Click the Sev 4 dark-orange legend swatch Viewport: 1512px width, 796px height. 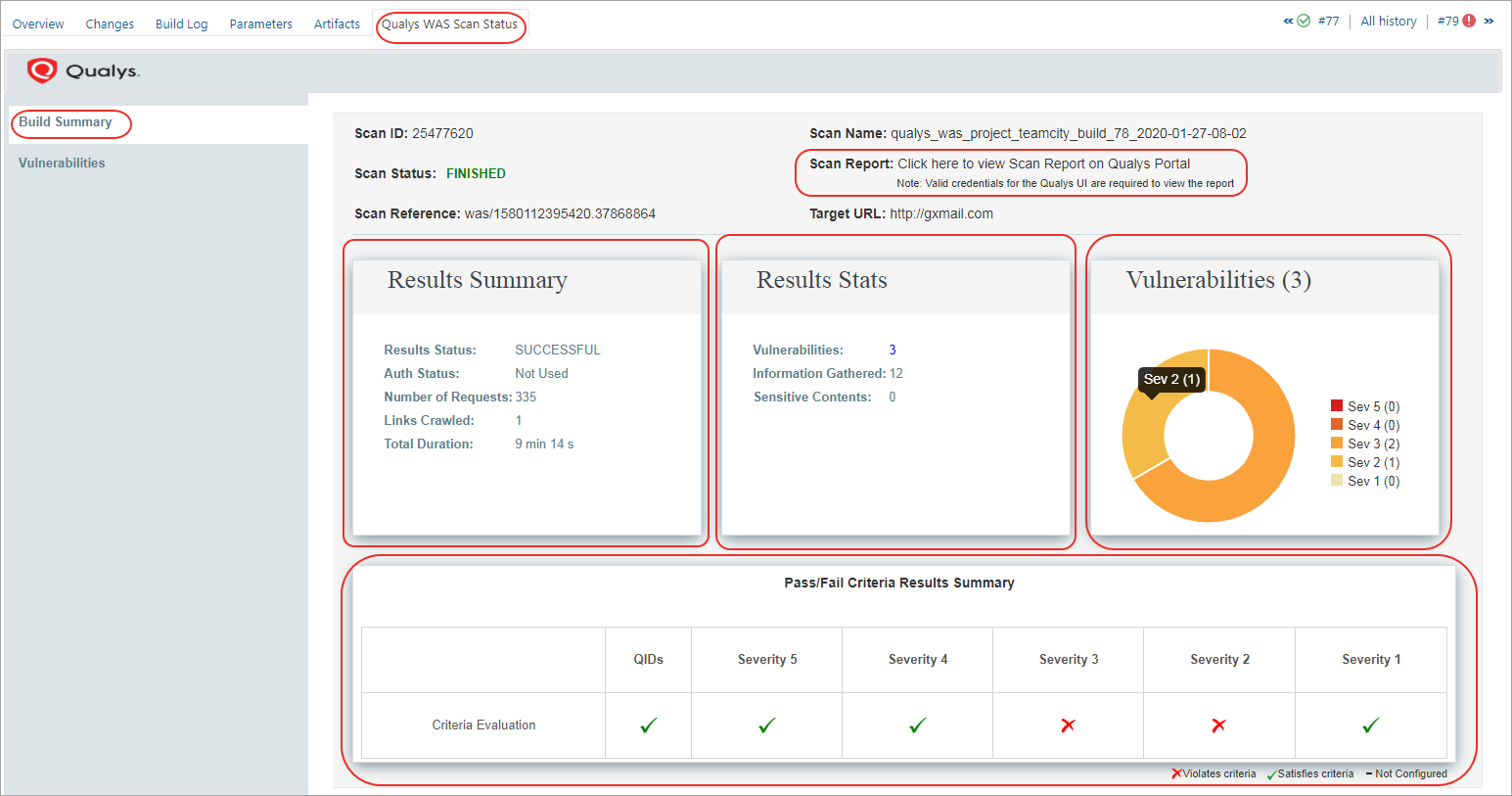(1337, 424)
